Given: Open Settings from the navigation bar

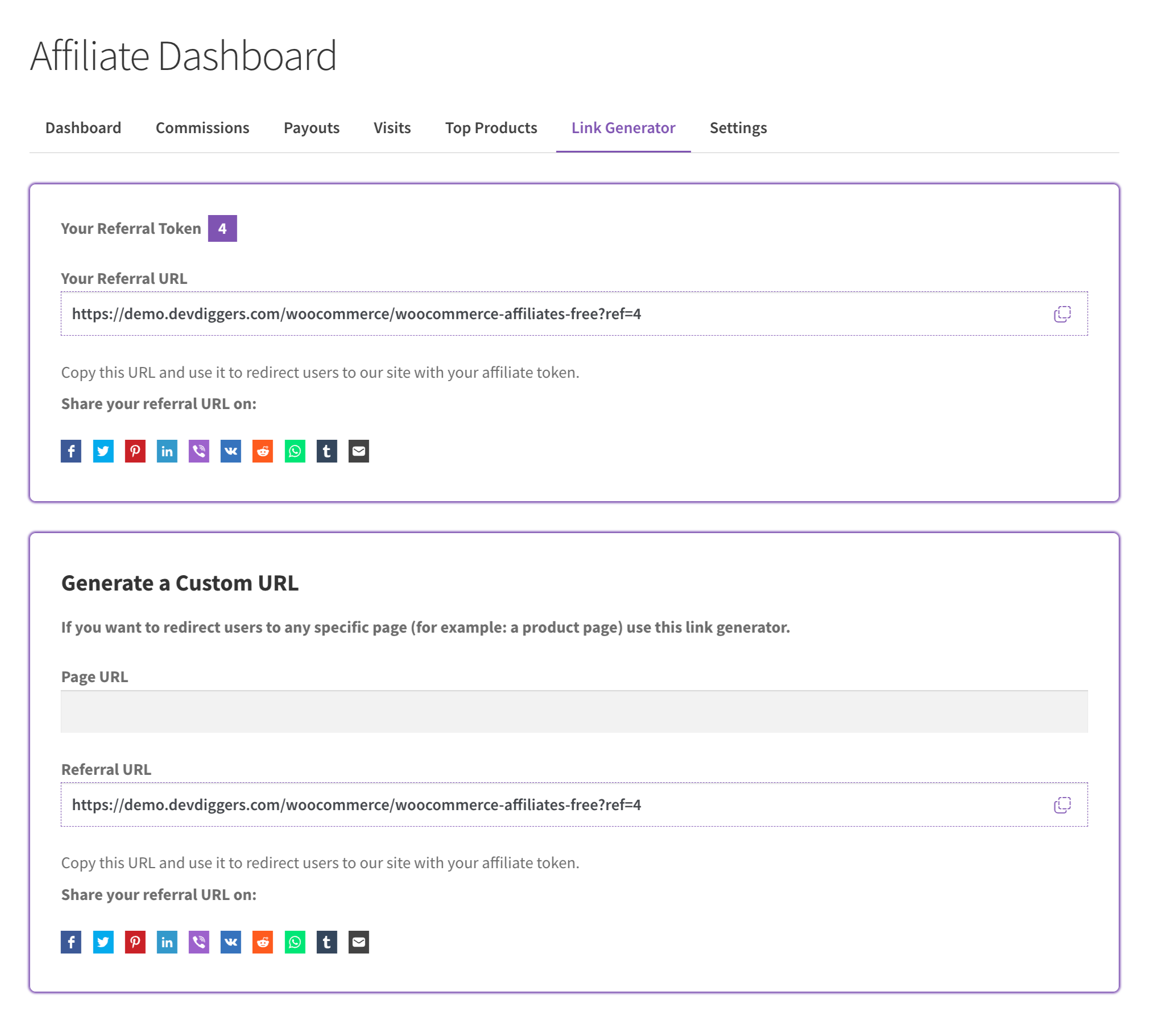Looking at the screenshot, I should pos(738,127).
